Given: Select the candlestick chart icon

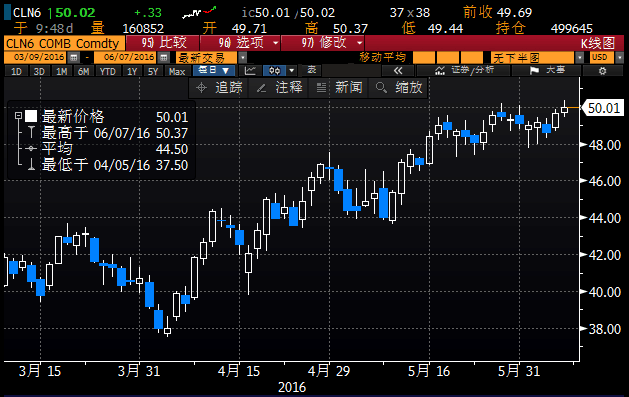Looking at the screenshot, I should click(275, 71).
